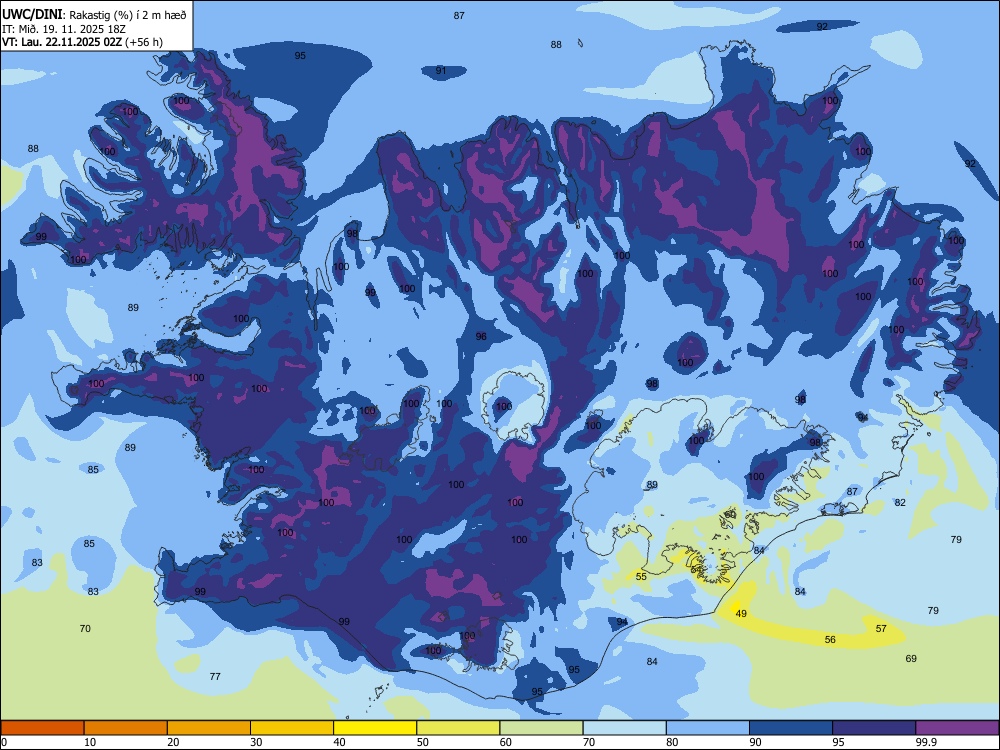Viewport: 1000px width, 750px height.
Task: Click the 'Rakastig (%) í 2 m hæð' label
Action: pos(128,15)
